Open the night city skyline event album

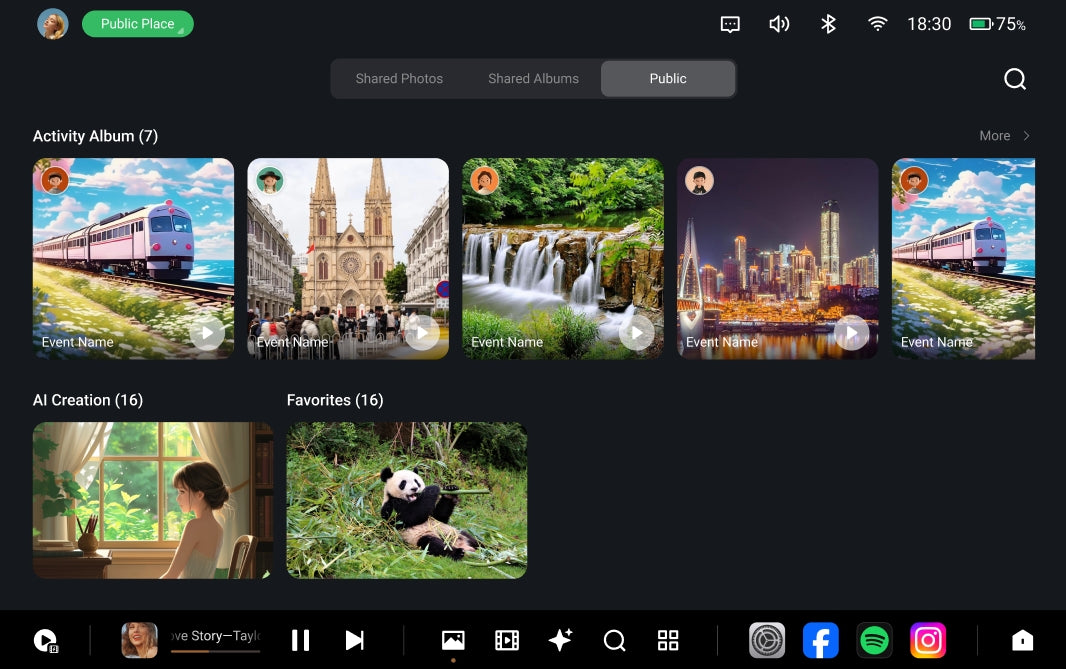(778, 258)
